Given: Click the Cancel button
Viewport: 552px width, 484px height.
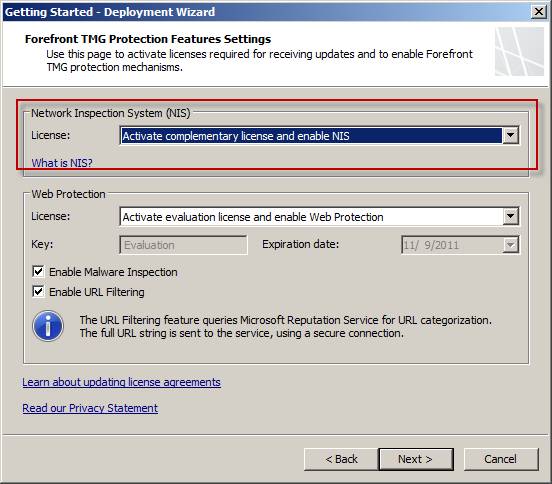Looking at the screenshot, I should point(501,459).
